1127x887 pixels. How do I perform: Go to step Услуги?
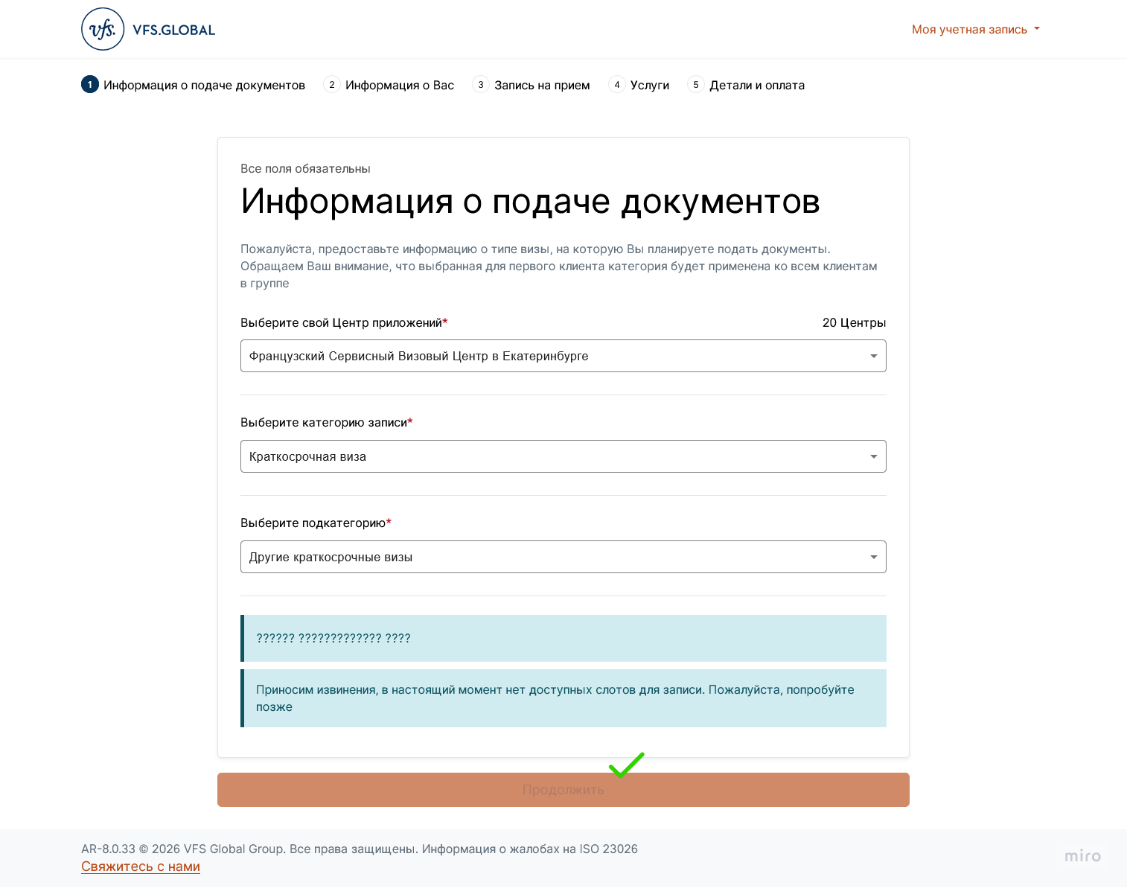tap(639, 85)
